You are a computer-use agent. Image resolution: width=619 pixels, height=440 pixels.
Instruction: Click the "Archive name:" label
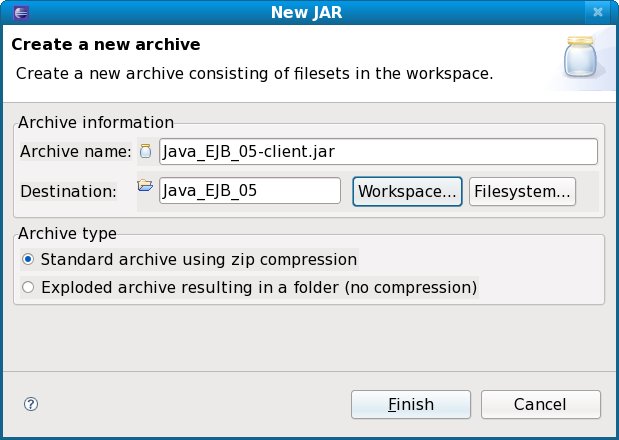(75, 152)
